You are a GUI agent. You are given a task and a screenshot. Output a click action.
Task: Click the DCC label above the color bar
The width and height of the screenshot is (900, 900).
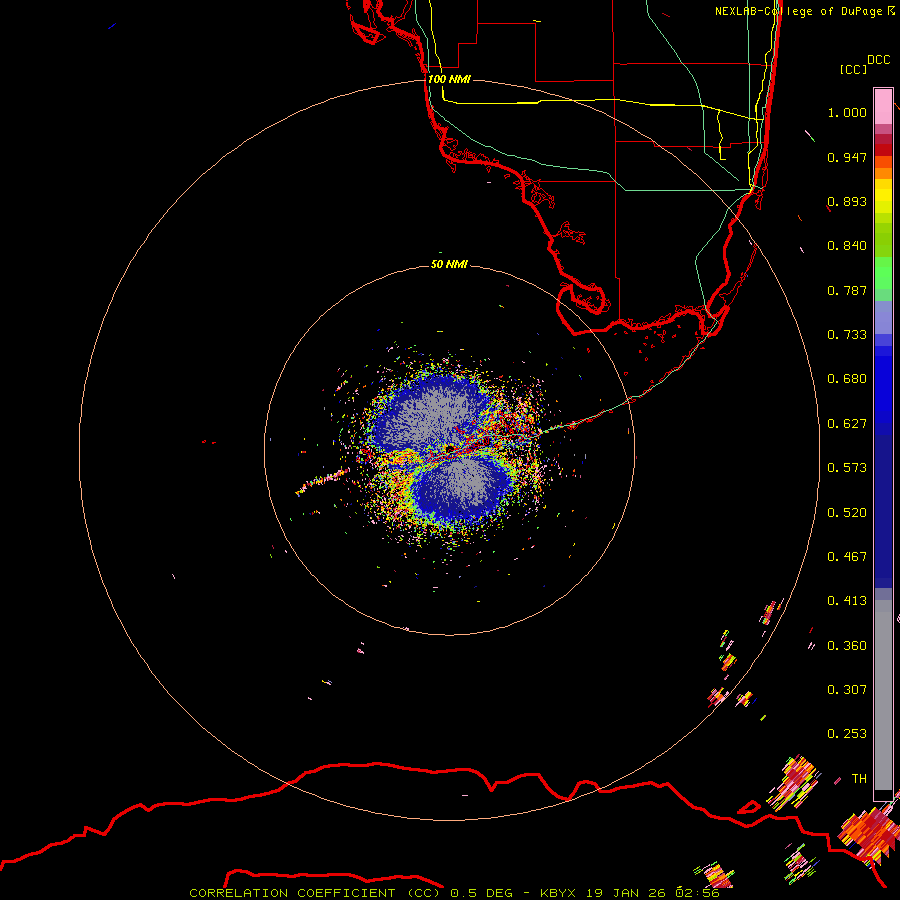[879, 59]
